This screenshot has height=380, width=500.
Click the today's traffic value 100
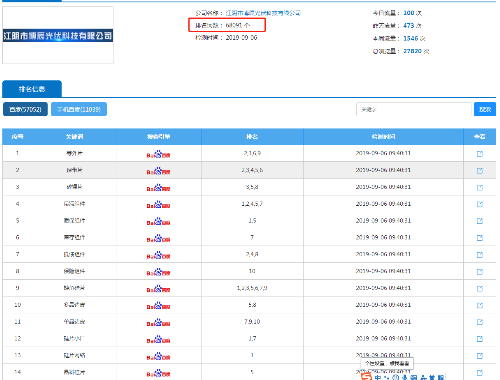(409, 13)
